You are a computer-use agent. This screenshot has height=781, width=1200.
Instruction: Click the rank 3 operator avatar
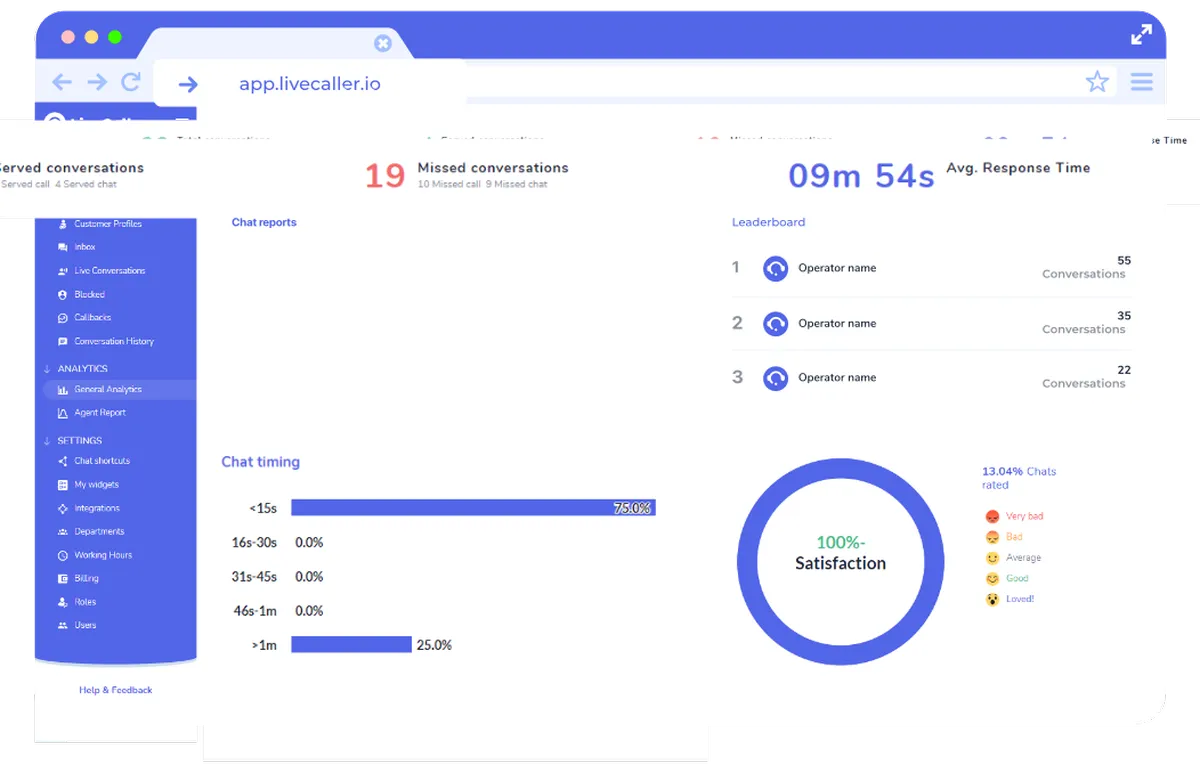tap(775, 378)
